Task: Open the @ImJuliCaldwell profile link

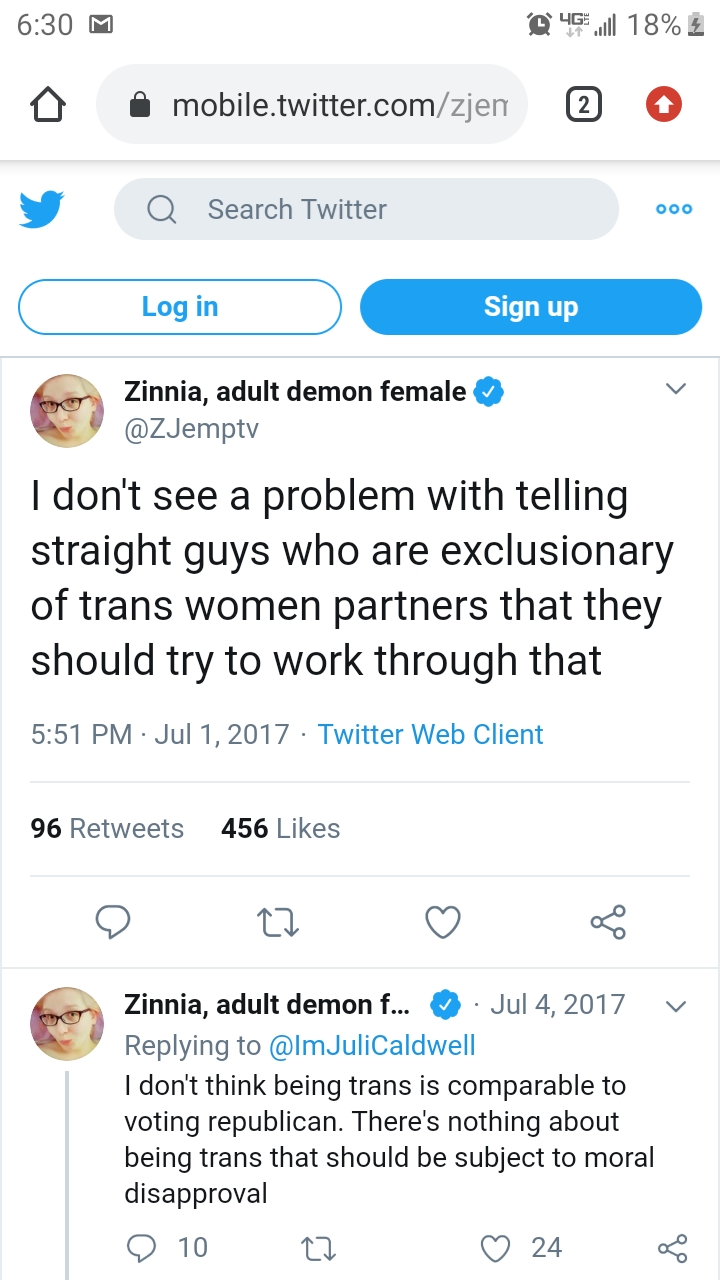Action: 372,1045
